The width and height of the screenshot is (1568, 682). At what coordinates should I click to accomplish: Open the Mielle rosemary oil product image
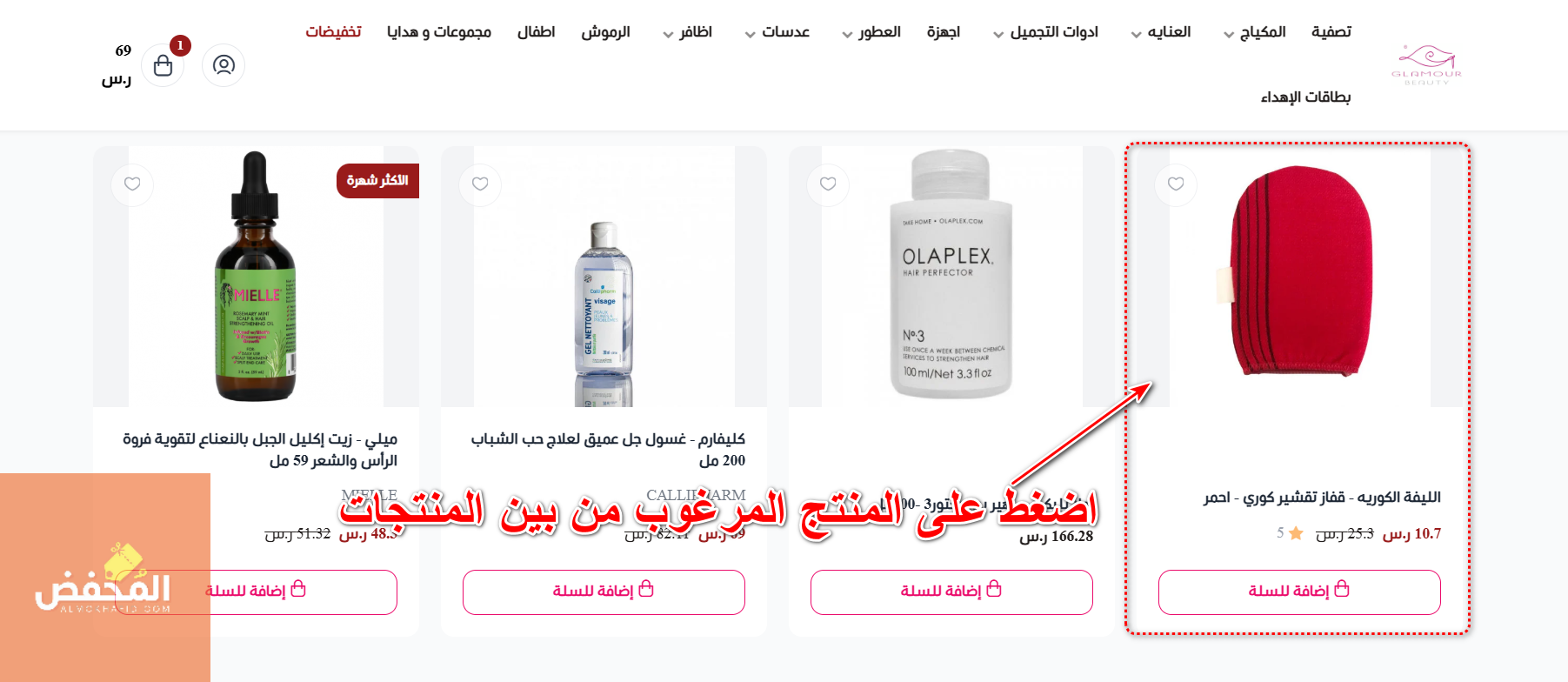256,277
